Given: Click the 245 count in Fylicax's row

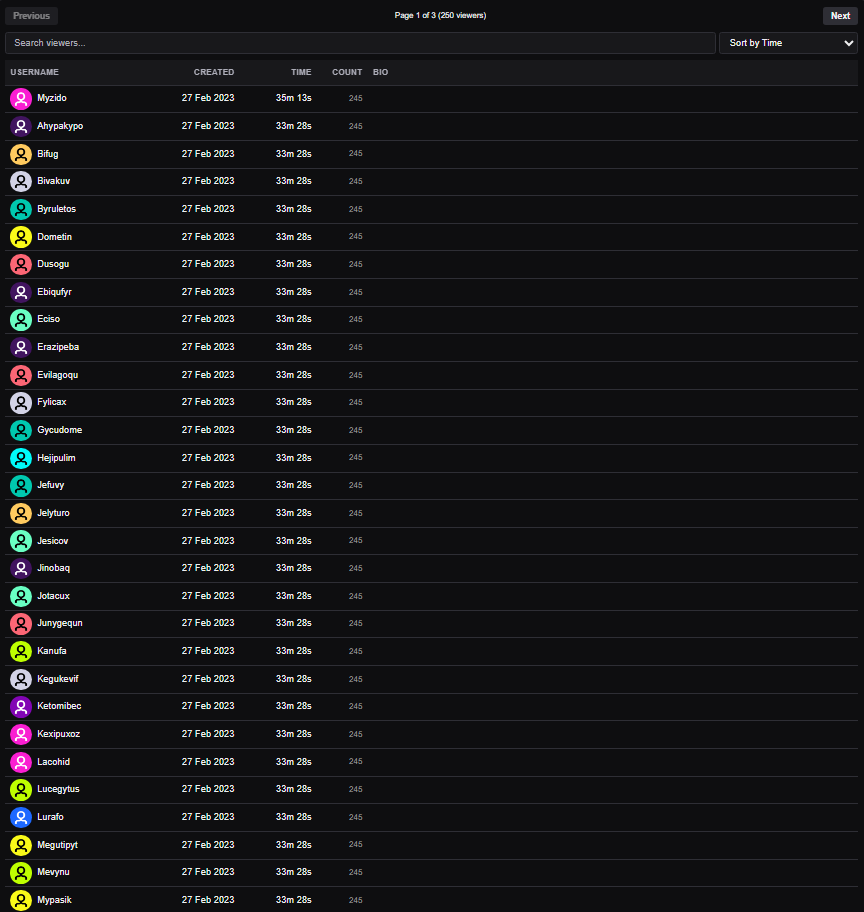Looking at the screenshot, I should (355, 402).
